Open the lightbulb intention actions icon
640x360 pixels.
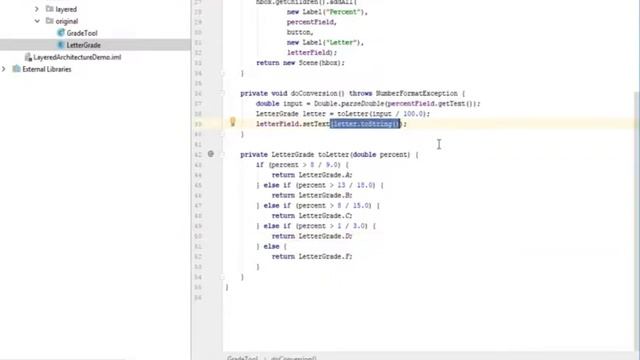coord(233,122)
